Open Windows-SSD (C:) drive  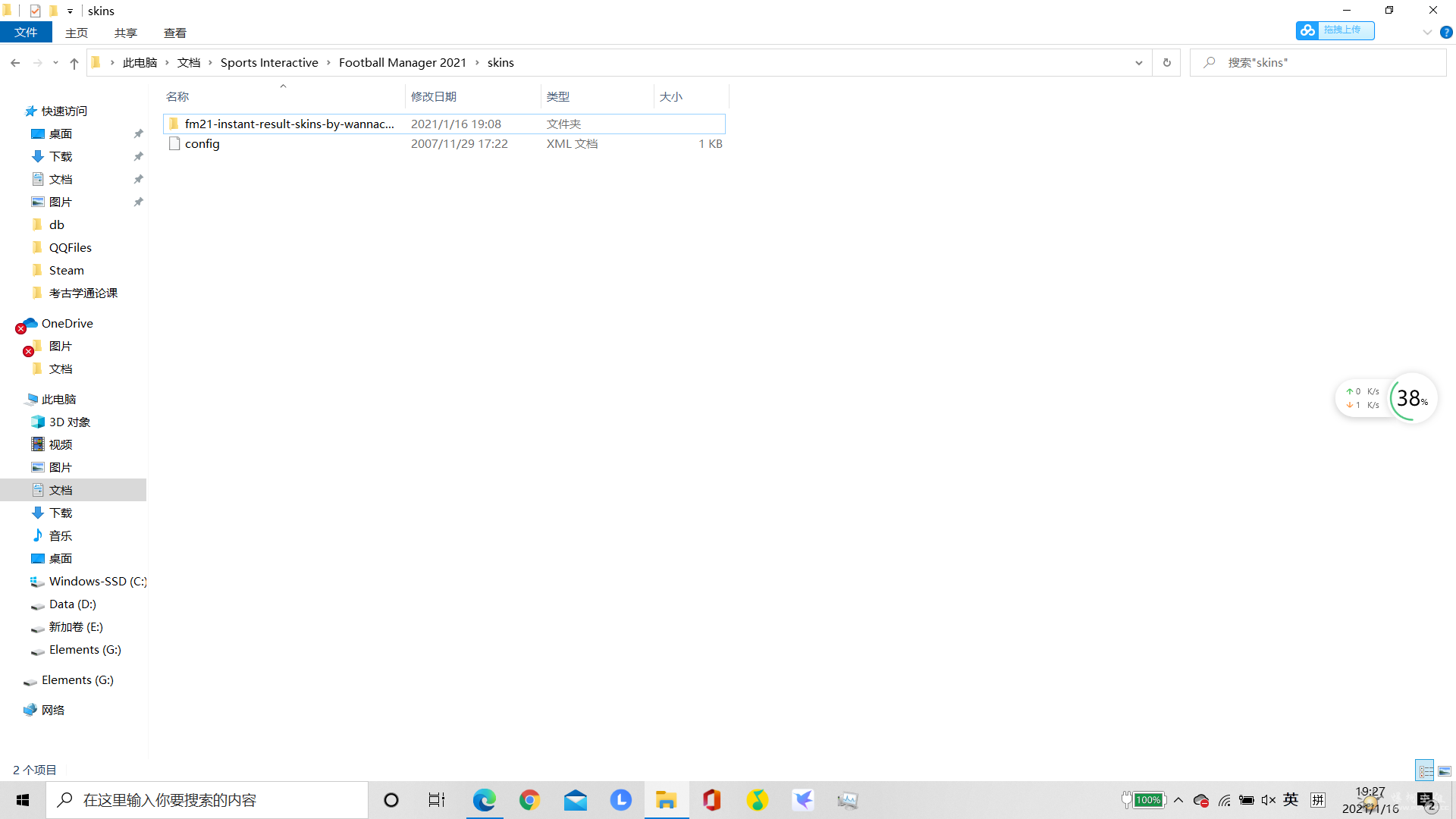pos(98,582)
